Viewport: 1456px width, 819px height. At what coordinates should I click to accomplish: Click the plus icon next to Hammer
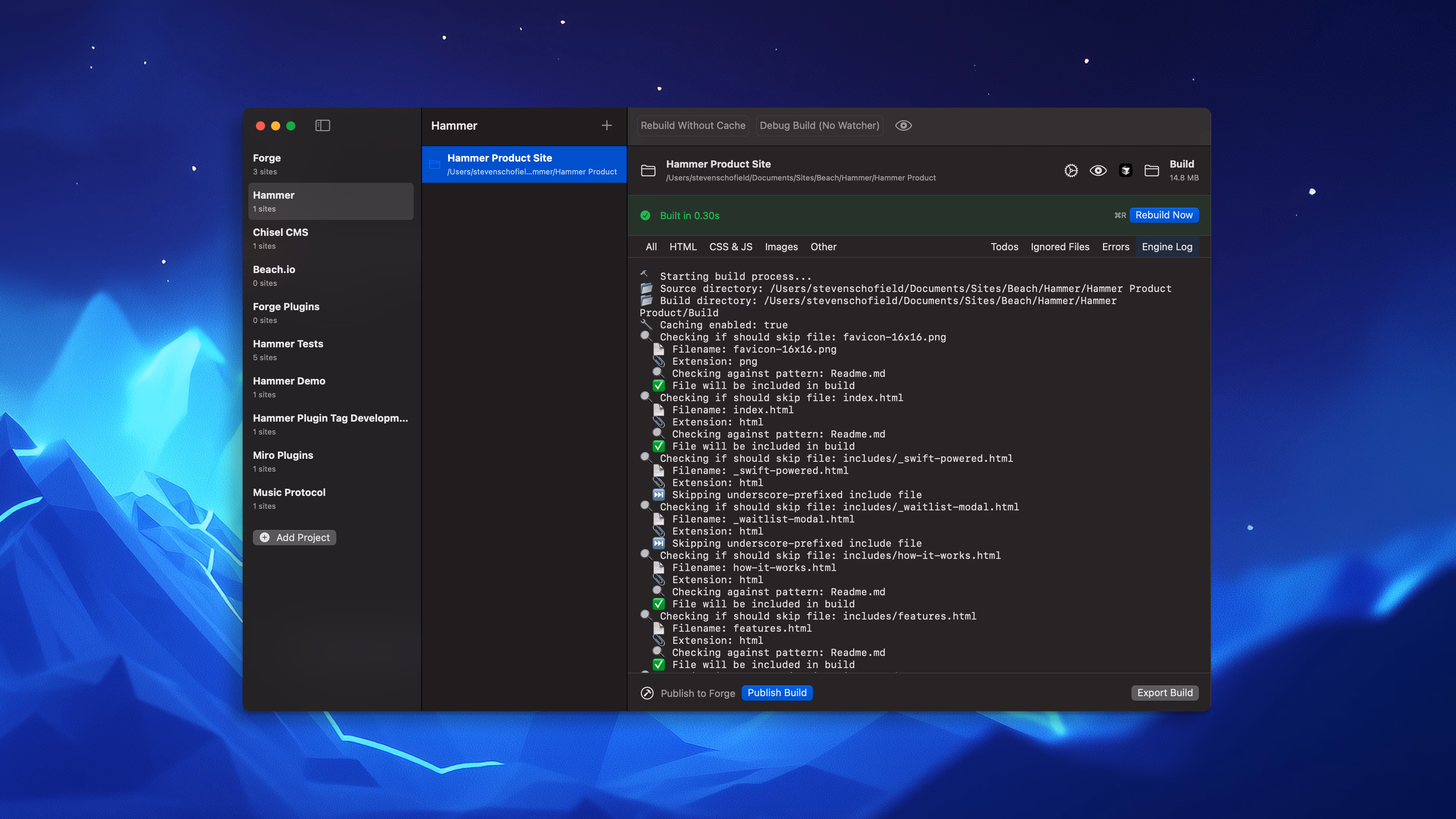pyautogui.click(x=607, y=126)
